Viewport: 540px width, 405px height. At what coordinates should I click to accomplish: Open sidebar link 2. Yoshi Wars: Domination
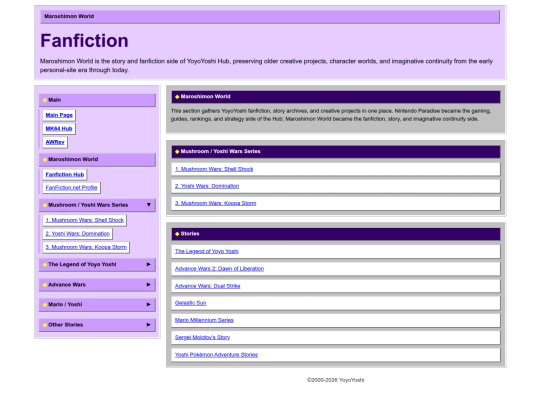[77, 233]
